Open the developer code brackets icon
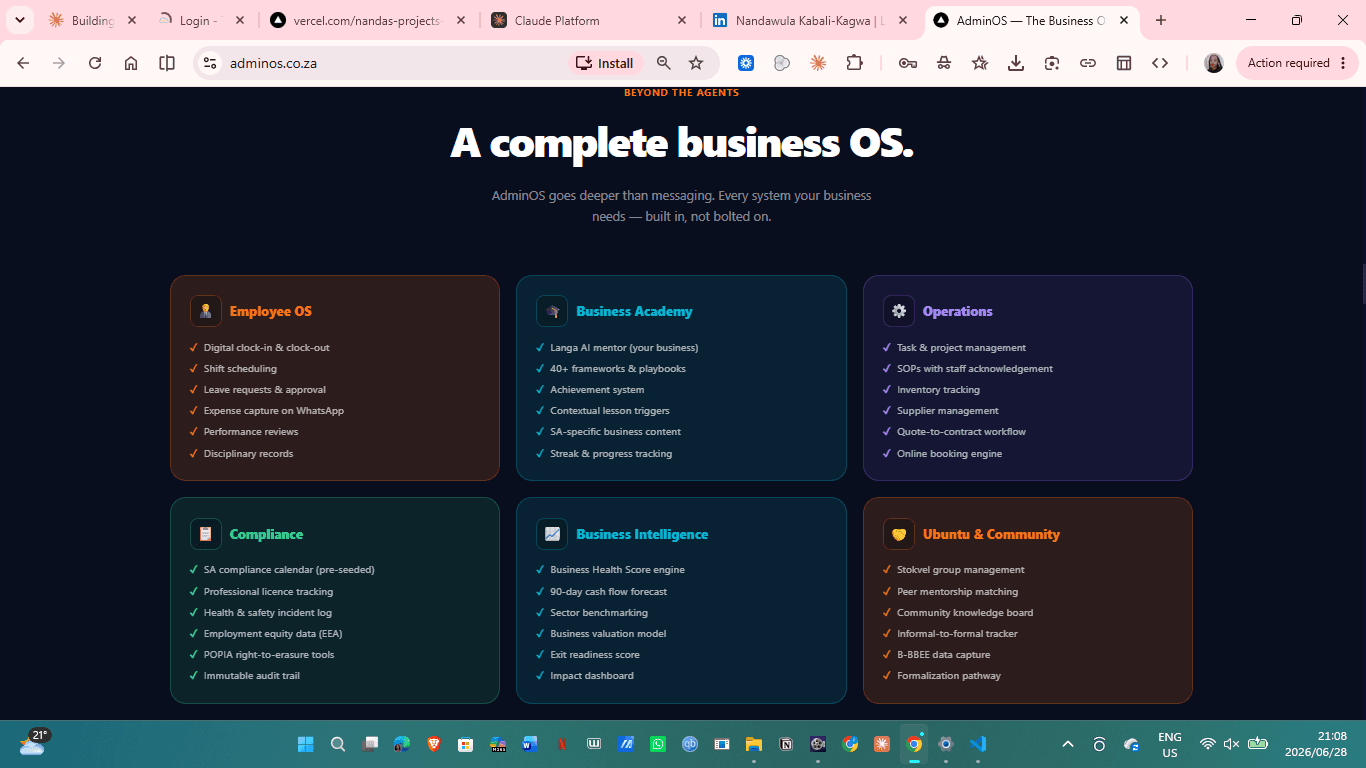Image resolution: width=1366 pixels, height=768 pixels. [x=1160, y=63]
